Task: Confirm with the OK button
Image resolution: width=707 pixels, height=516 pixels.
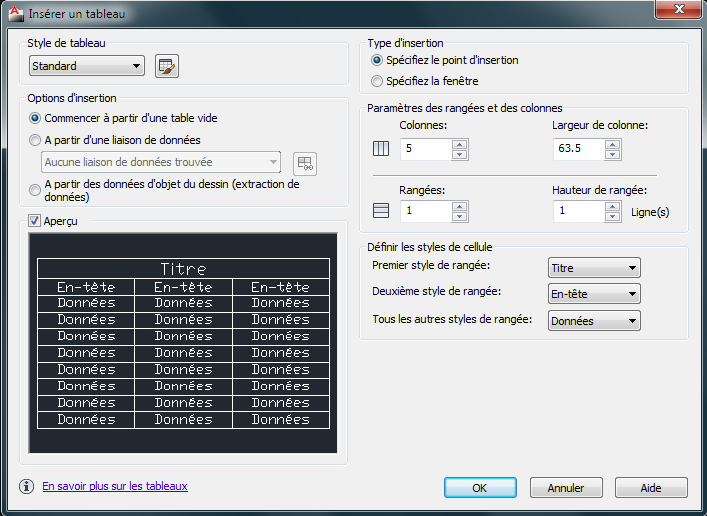Action: [480, 488]
